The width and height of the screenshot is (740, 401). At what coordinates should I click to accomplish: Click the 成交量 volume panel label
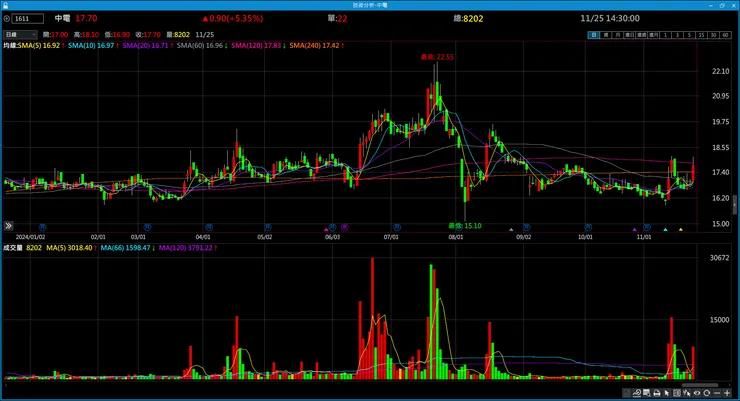tap(13, 248)
